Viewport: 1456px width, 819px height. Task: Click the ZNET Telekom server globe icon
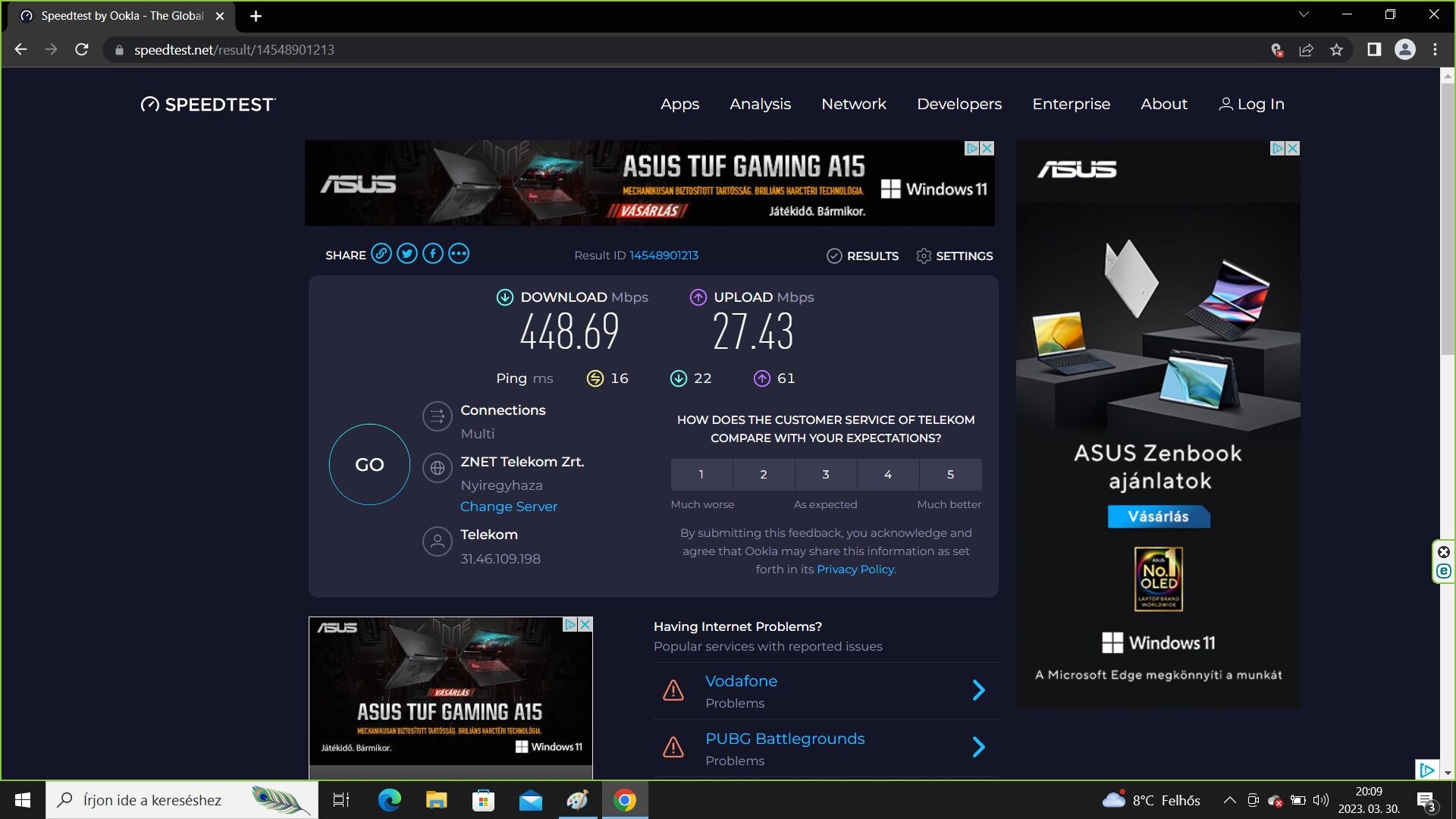pos(438,469)
